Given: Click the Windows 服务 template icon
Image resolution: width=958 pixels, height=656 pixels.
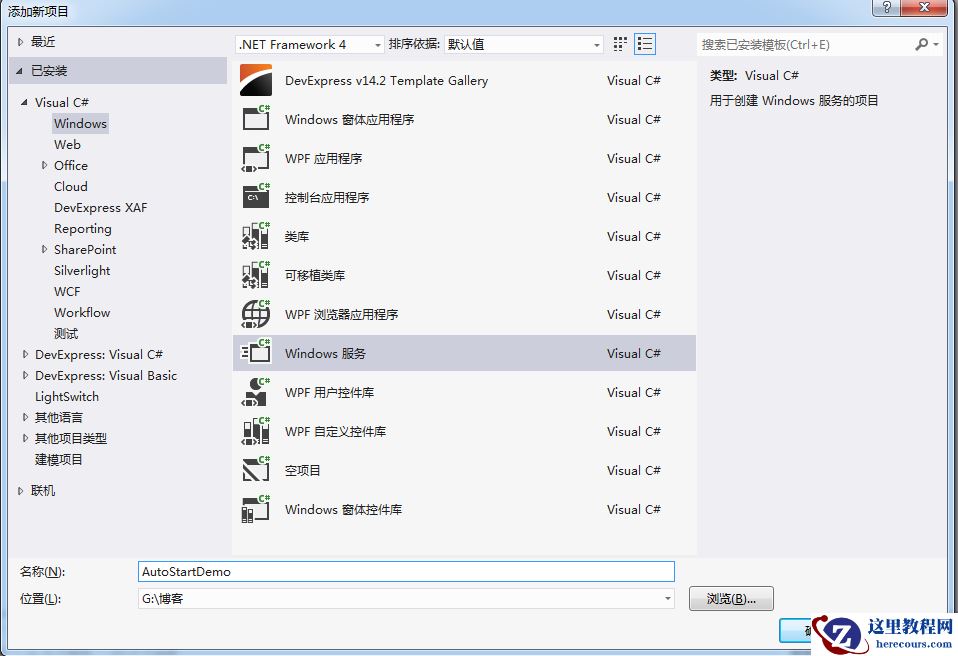Looking at the screenshot, I should pos(256,352).
